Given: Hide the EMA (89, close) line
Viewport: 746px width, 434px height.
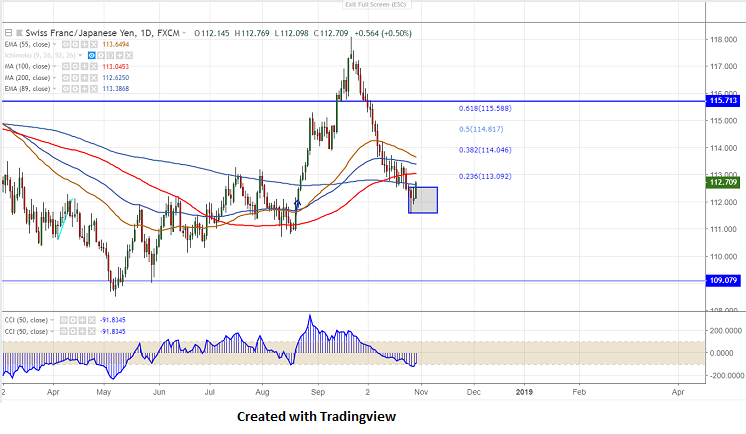Looking at the screenshot, I should point(66,89).
